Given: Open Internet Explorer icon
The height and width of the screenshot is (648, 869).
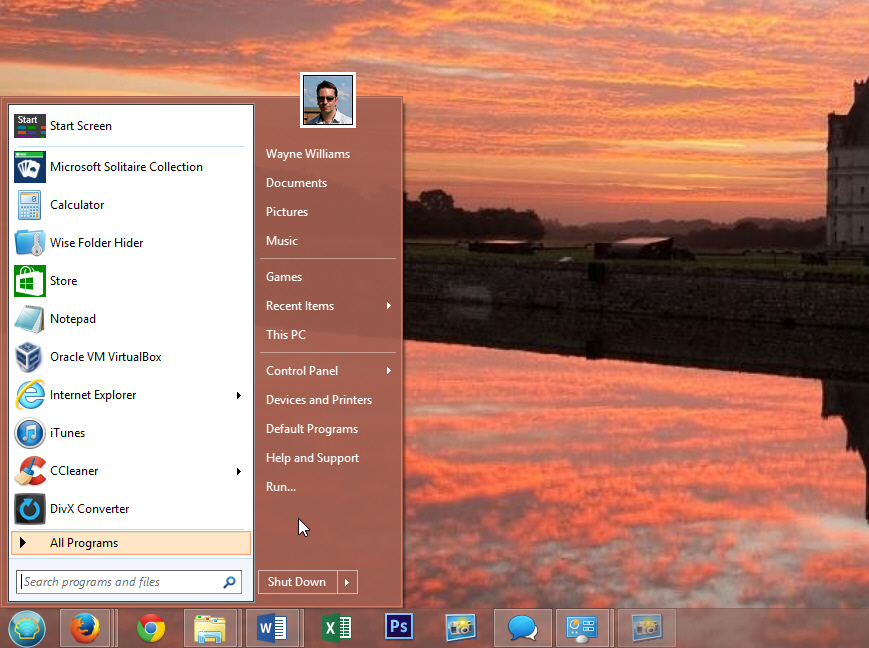Looking at the screenshot, I should click(29, 395).
